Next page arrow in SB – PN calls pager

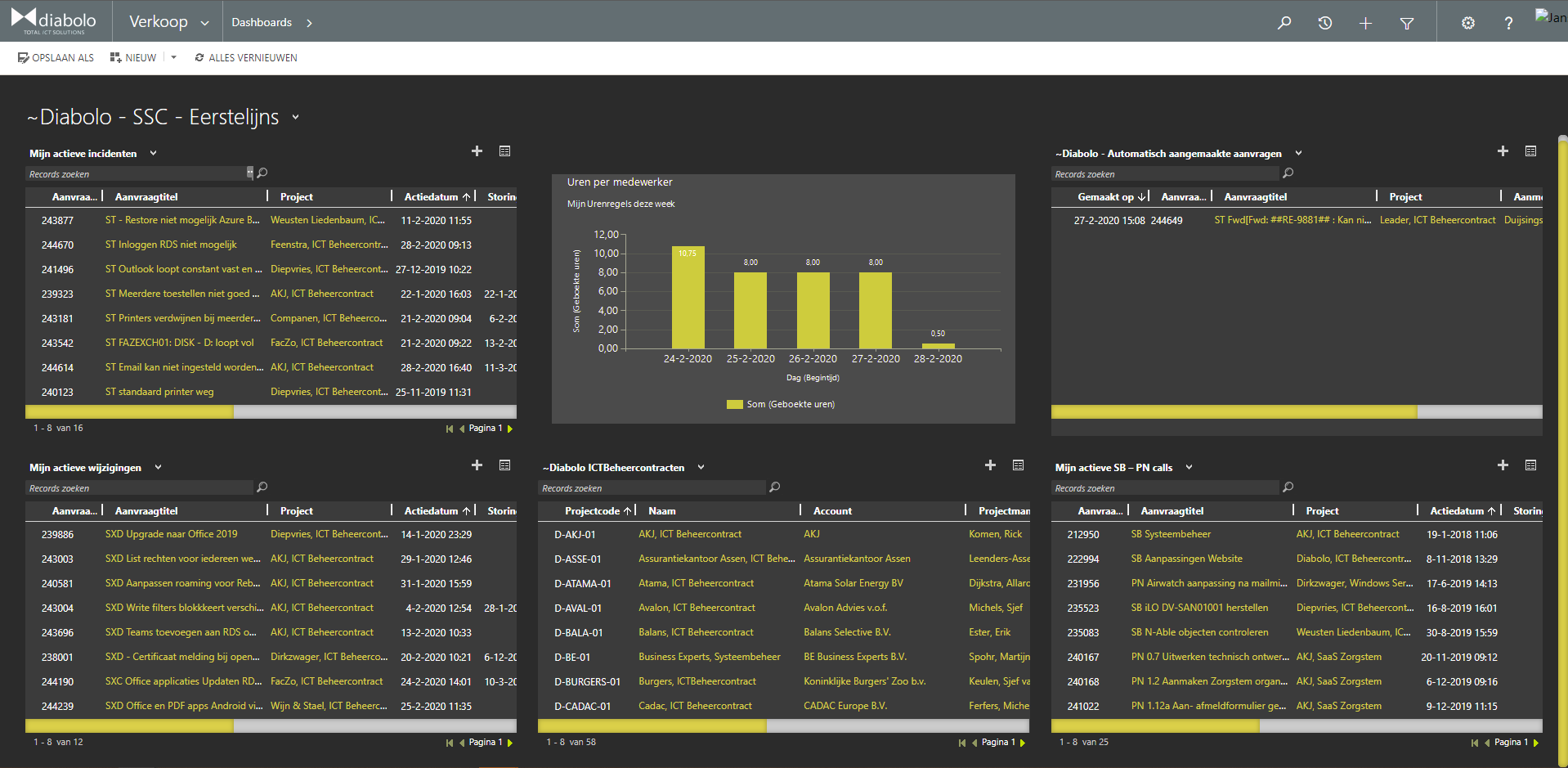pos(1536,743)
